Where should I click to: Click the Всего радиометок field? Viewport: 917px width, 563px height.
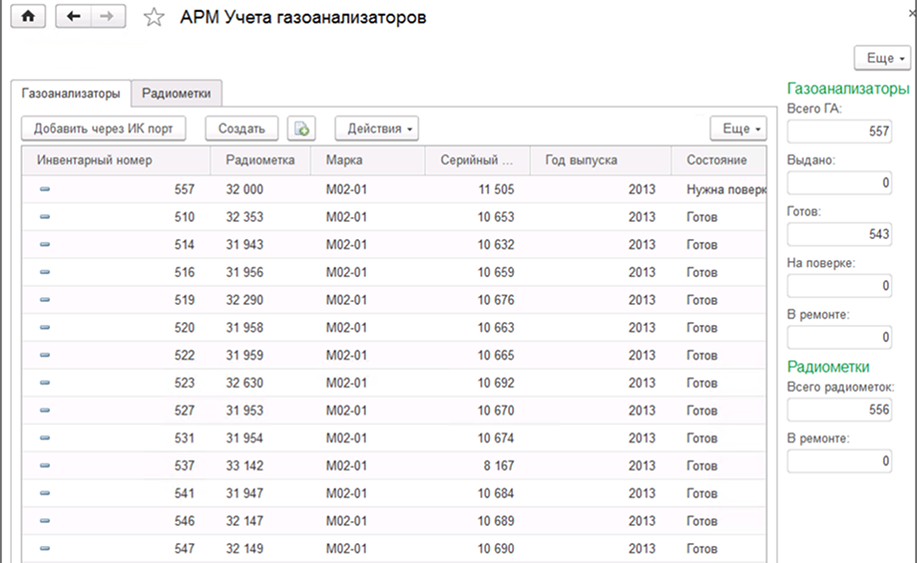click(x=838, y=409)
